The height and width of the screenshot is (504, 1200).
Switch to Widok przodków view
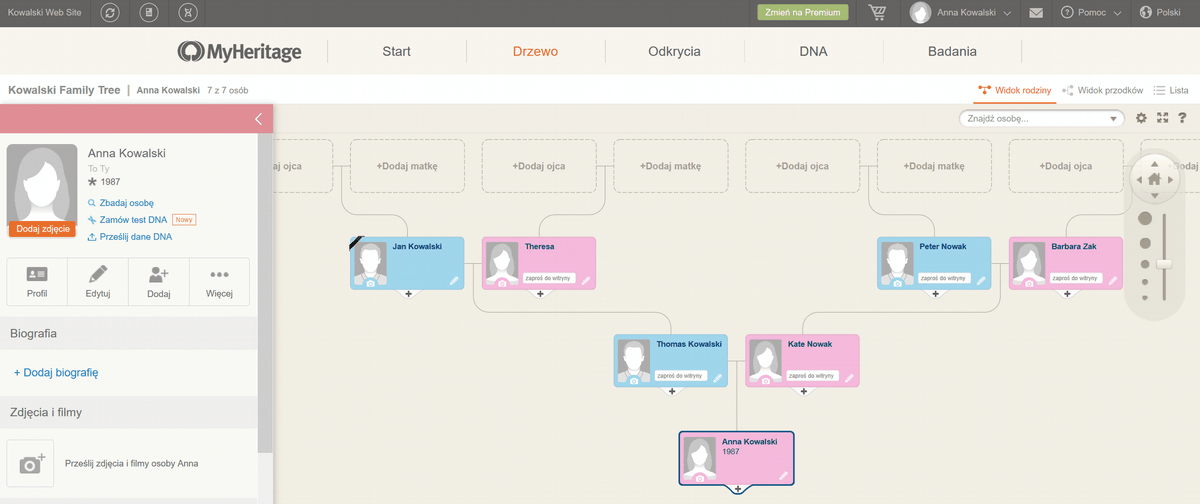1102,90
